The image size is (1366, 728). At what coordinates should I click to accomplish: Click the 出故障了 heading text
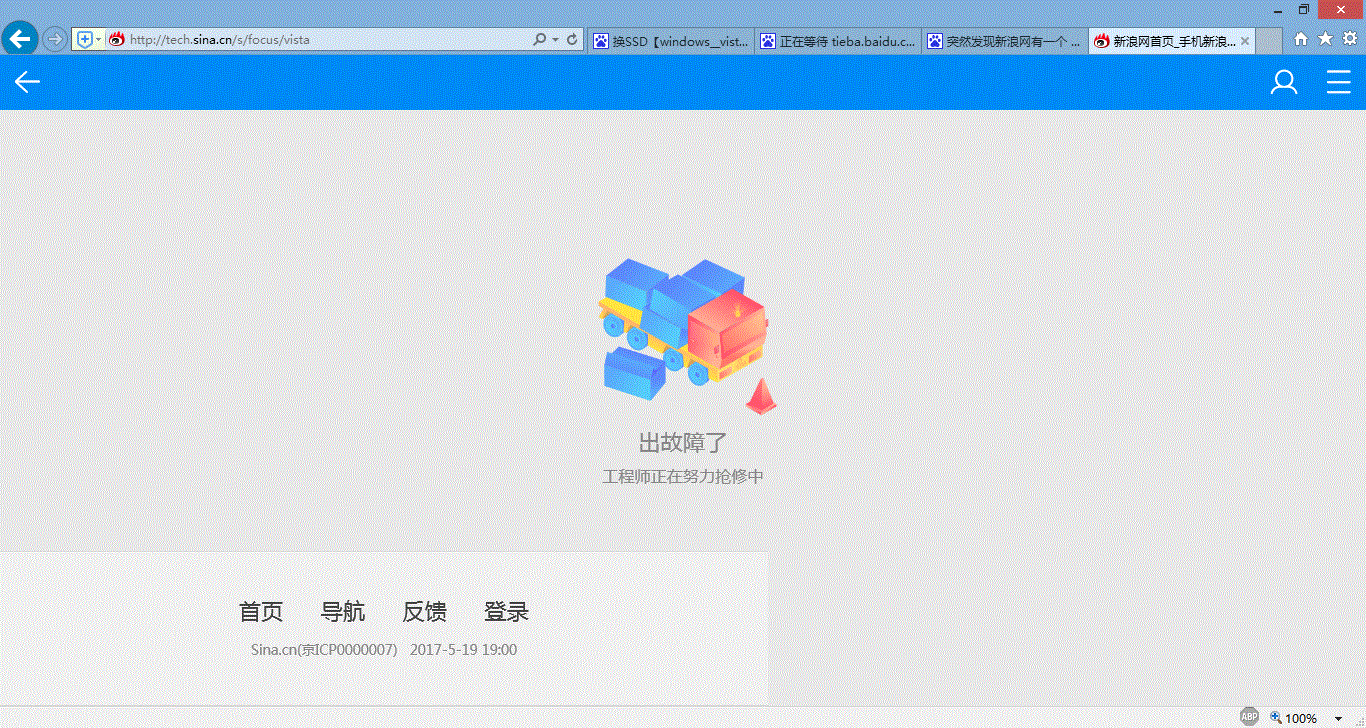click(683, 442)
